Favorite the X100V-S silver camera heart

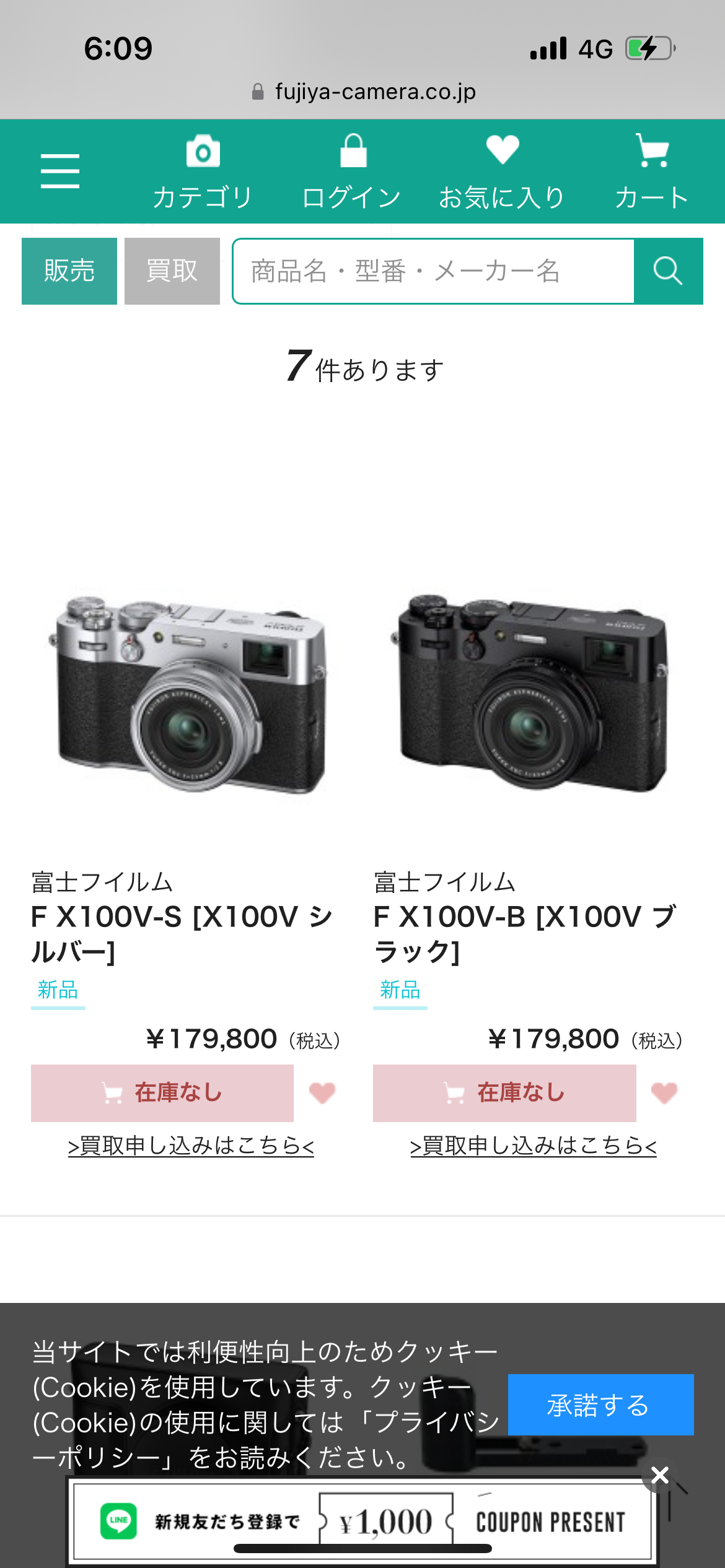(322, 1093)
